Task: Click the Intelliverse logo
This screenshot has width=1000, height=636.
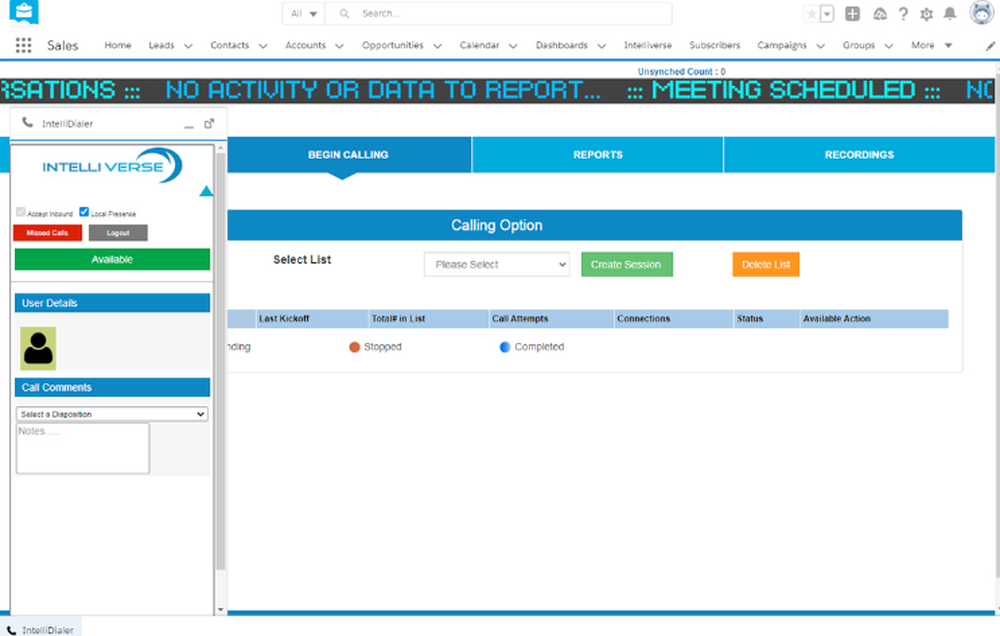Action: 112,165
